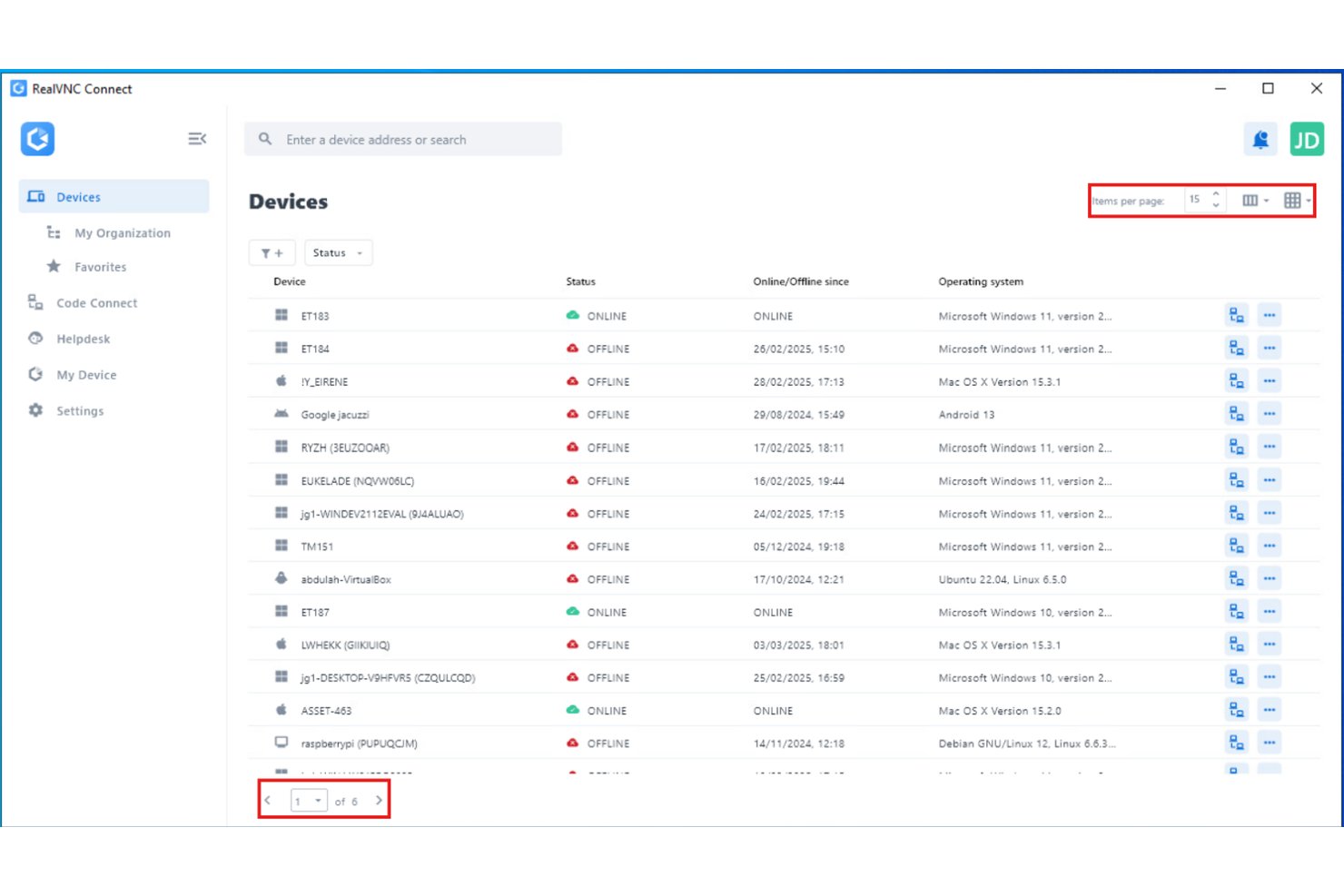Select the abdulah-VirtualBox device name

tap(346, 579)
